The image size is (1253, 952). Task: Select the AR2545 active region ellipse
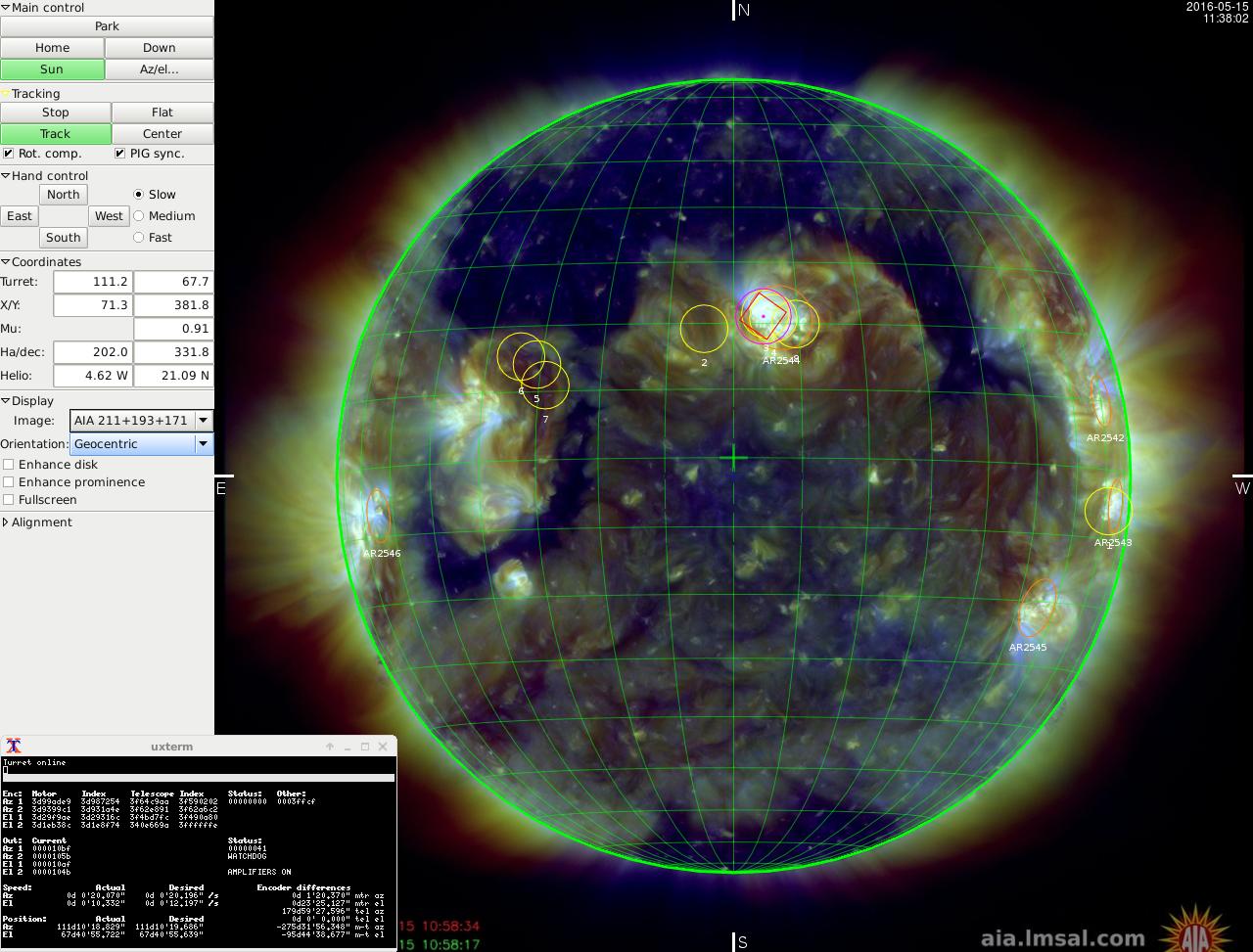(1038, 607)
